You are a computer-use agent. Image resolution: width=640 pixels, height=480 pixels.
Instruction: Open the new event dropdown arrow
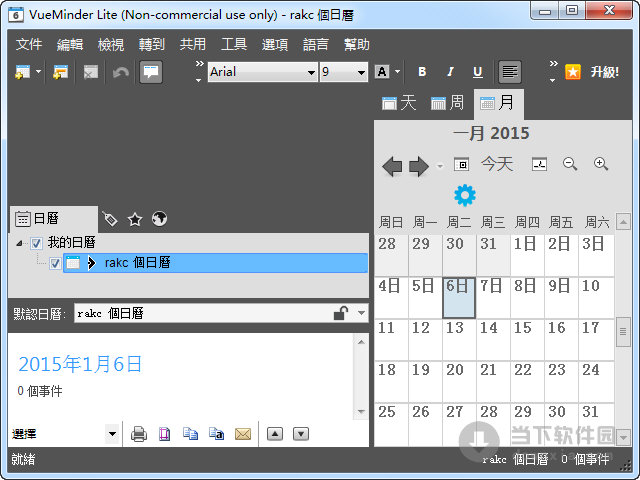[38, 72]
